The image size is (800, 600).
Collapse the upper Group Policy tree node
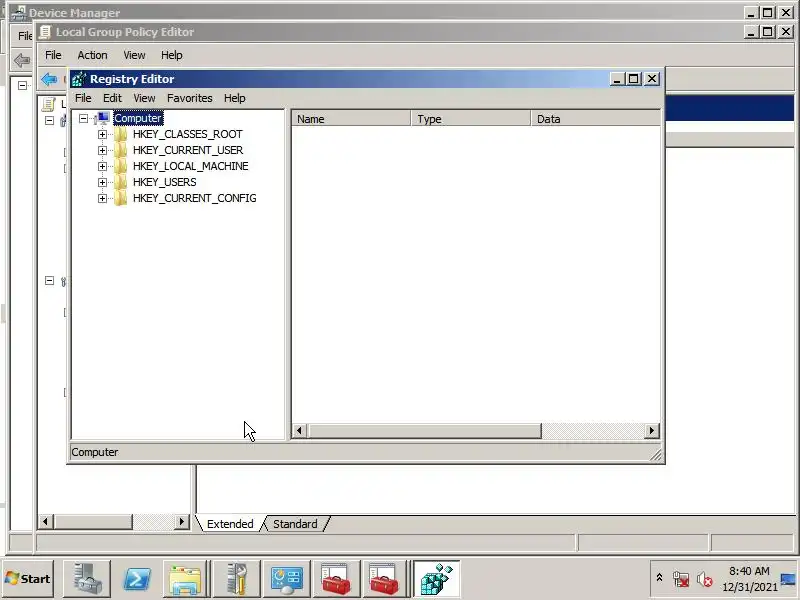[49, 120]
